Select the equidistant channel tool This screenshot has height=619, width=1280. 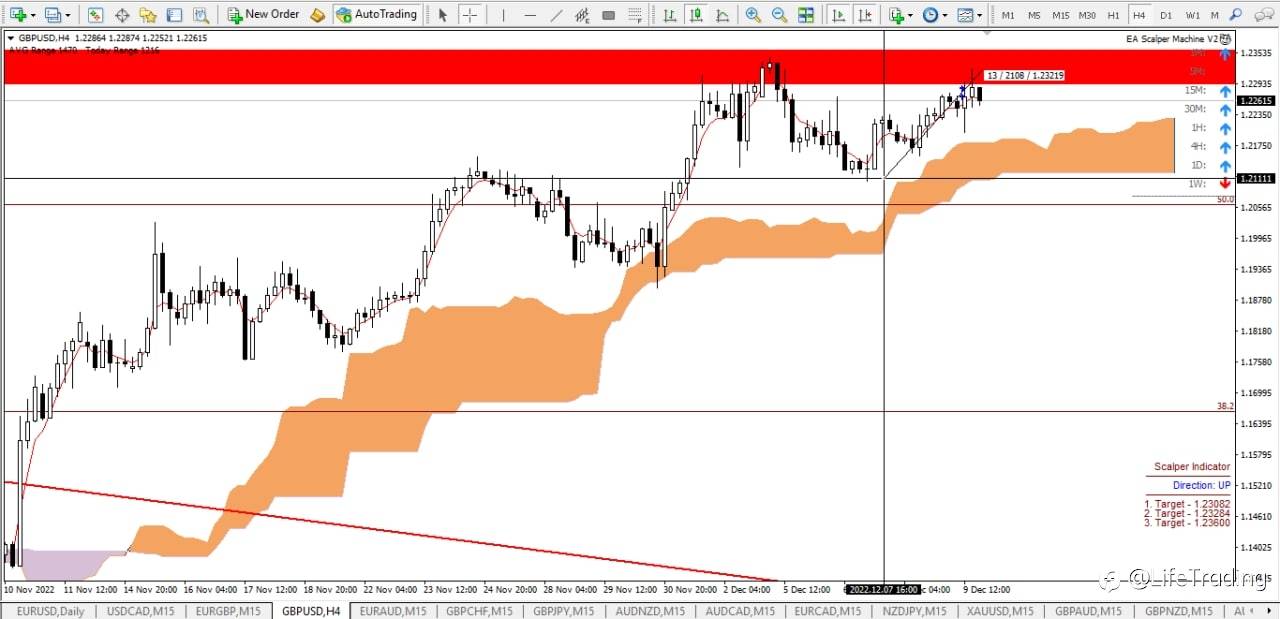582,15
